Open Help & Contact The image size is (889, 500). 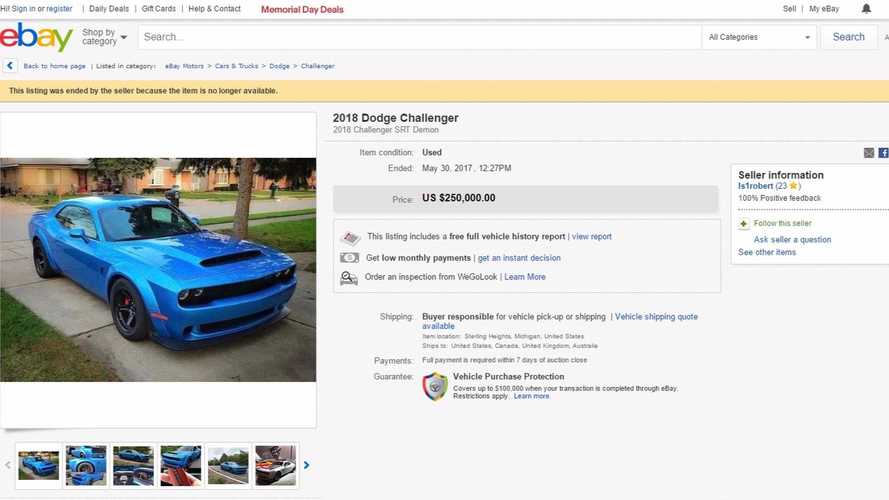214,9
